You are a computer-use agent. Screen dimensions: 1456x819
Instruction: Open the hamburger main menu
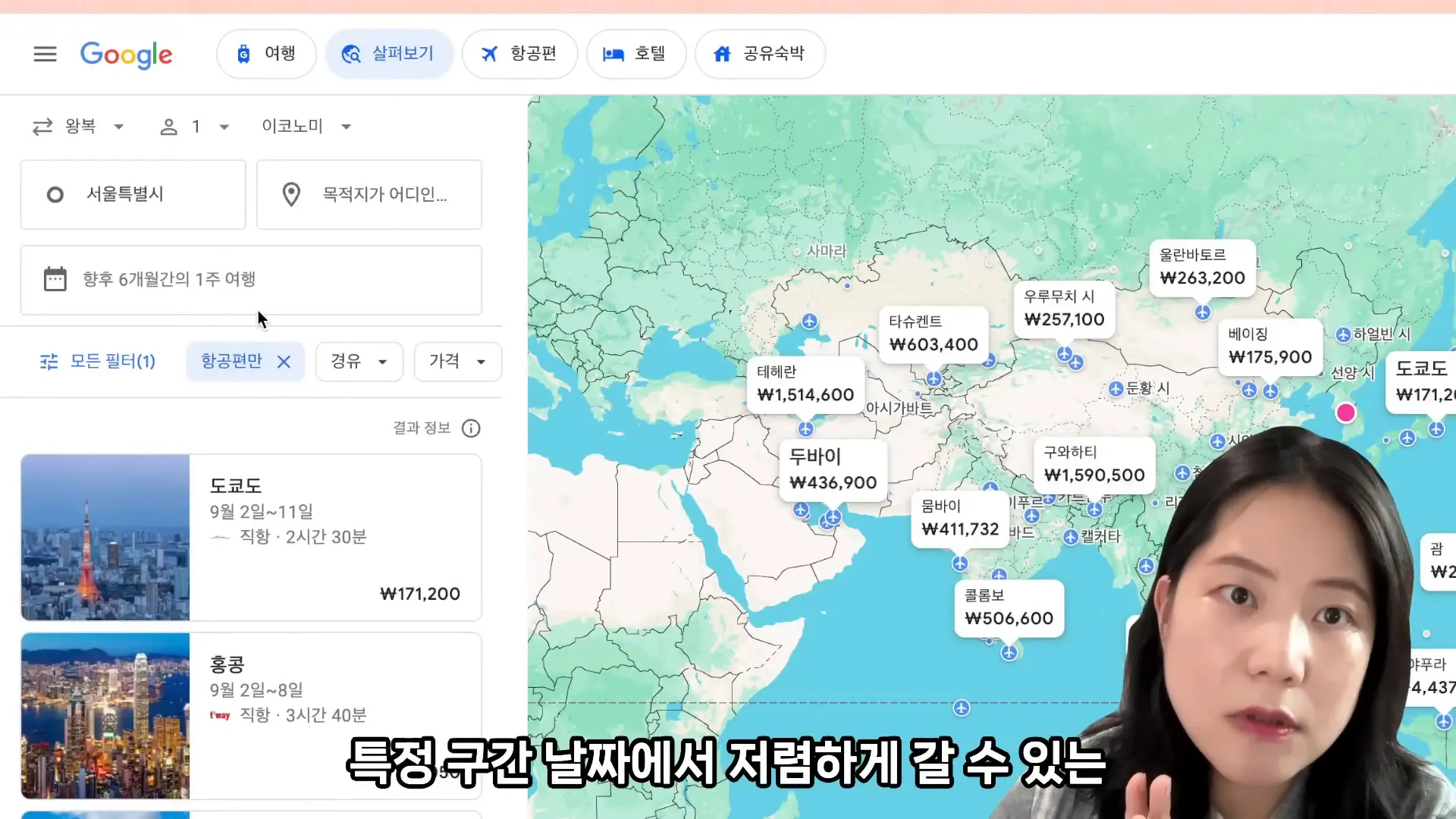click(45, 54)
